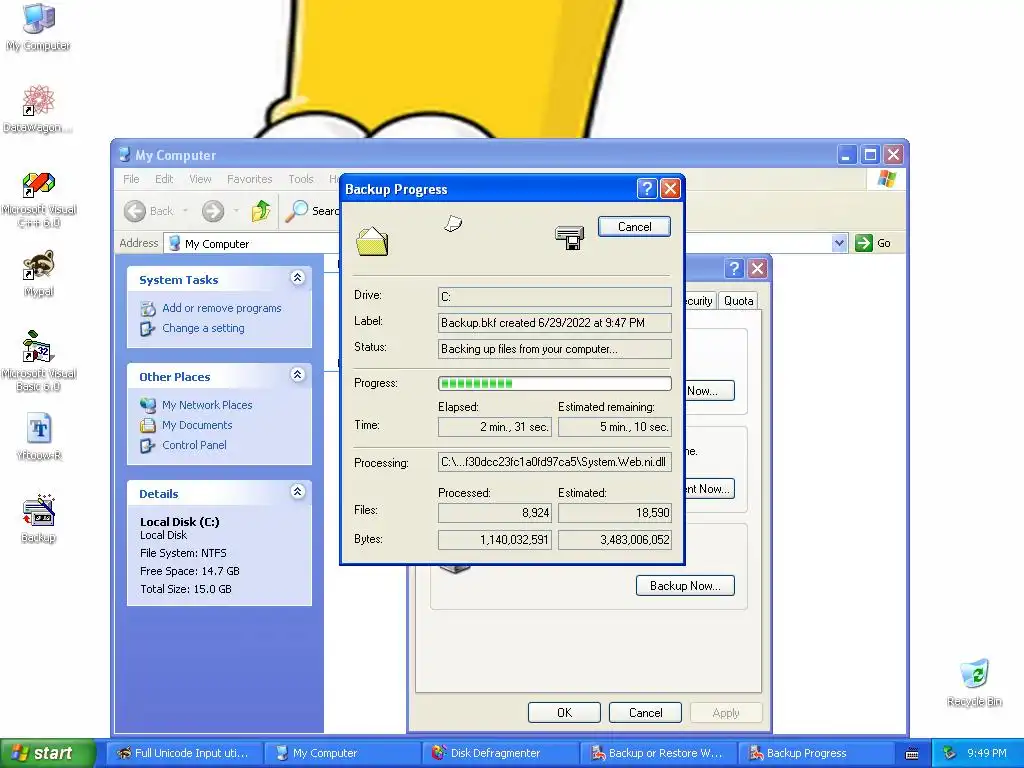Collapse the Other Places panel
The image size is (1024, 768).
[297, 374]
